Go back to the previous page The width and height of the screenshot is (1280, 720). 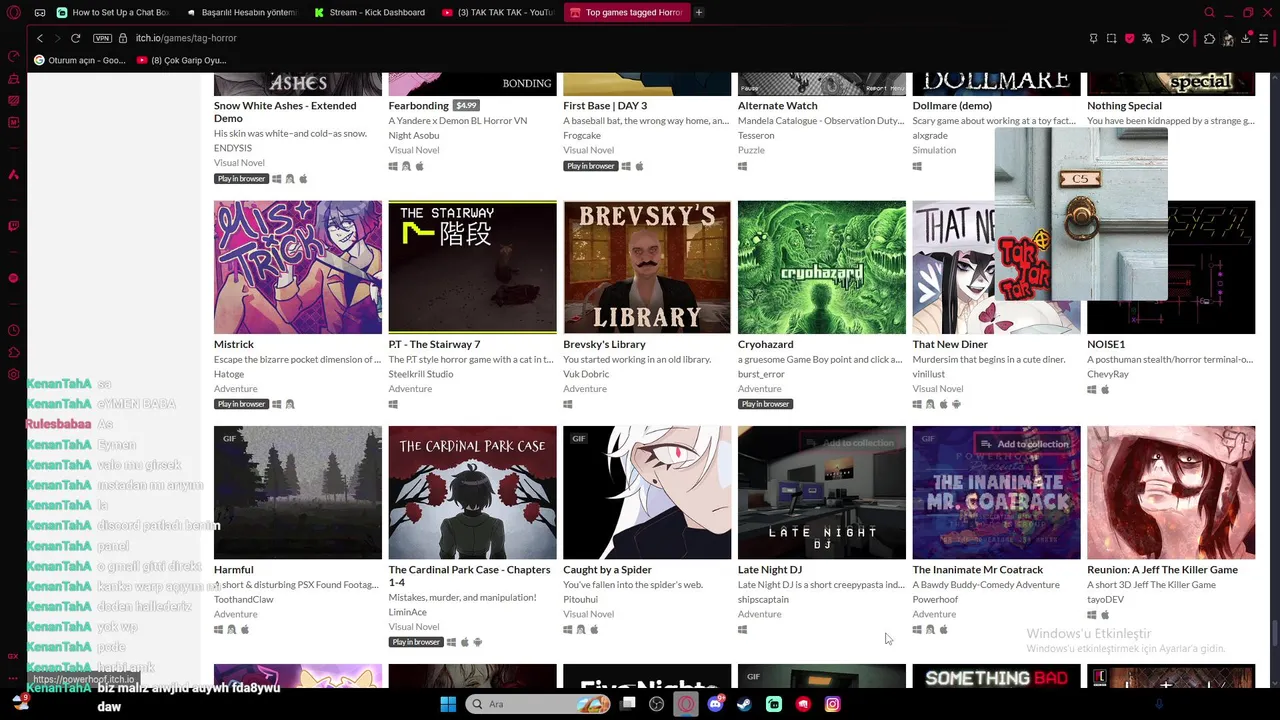click(40, 38)
